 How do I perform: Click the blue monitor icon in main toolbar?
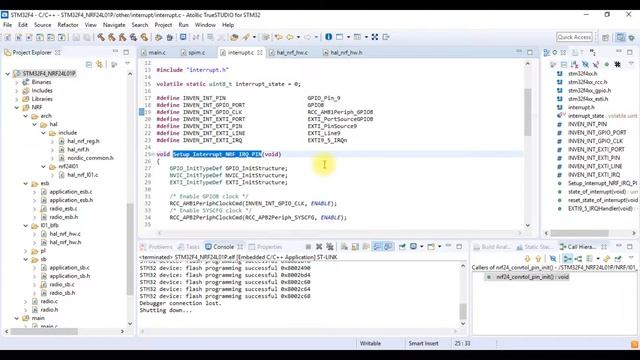pyautogui.click(x=183, y=37)
